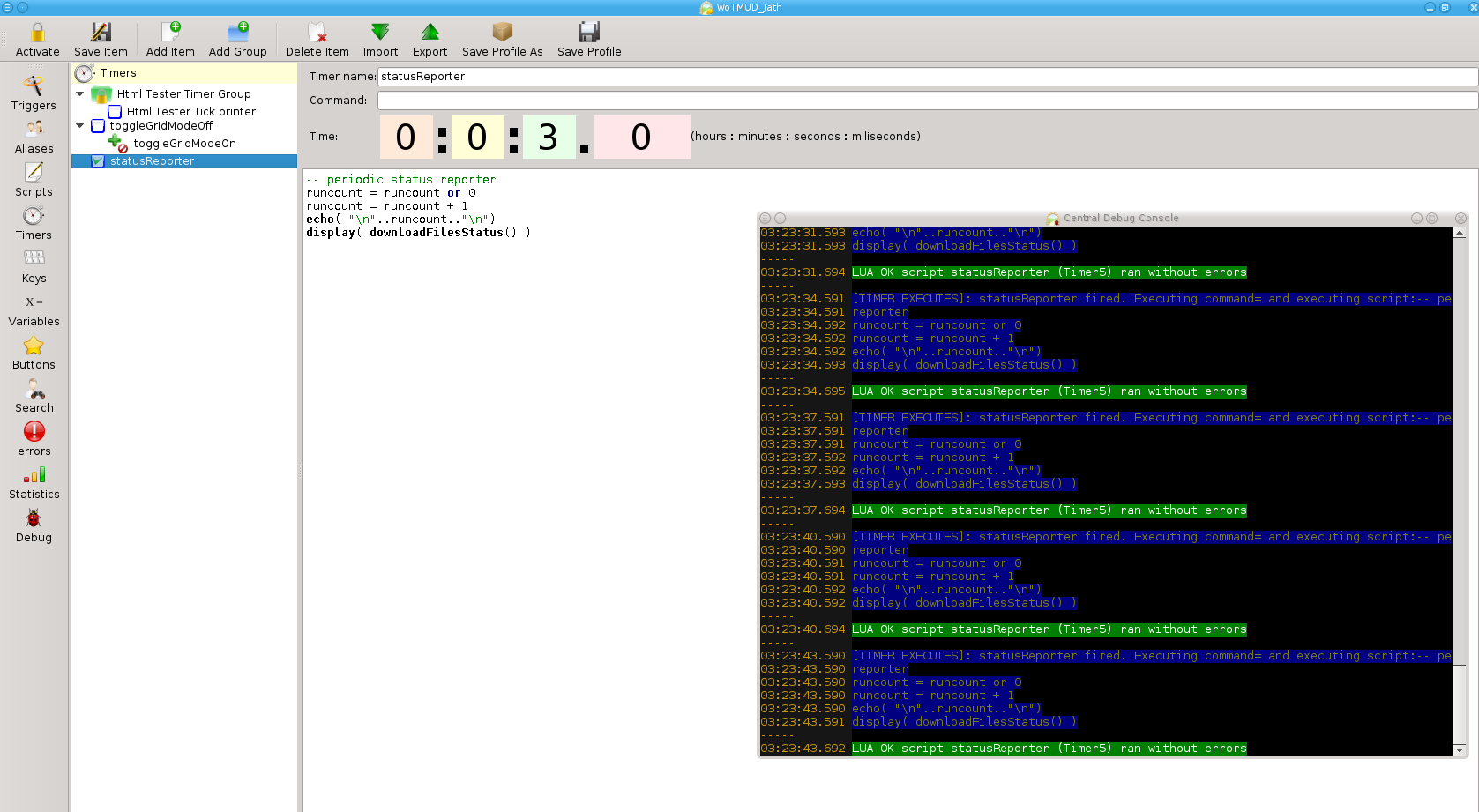Screen dimensions: 1479x812
Task: Click the Html Tester Timer Group folder icon
Action: [x=101, y=94]
